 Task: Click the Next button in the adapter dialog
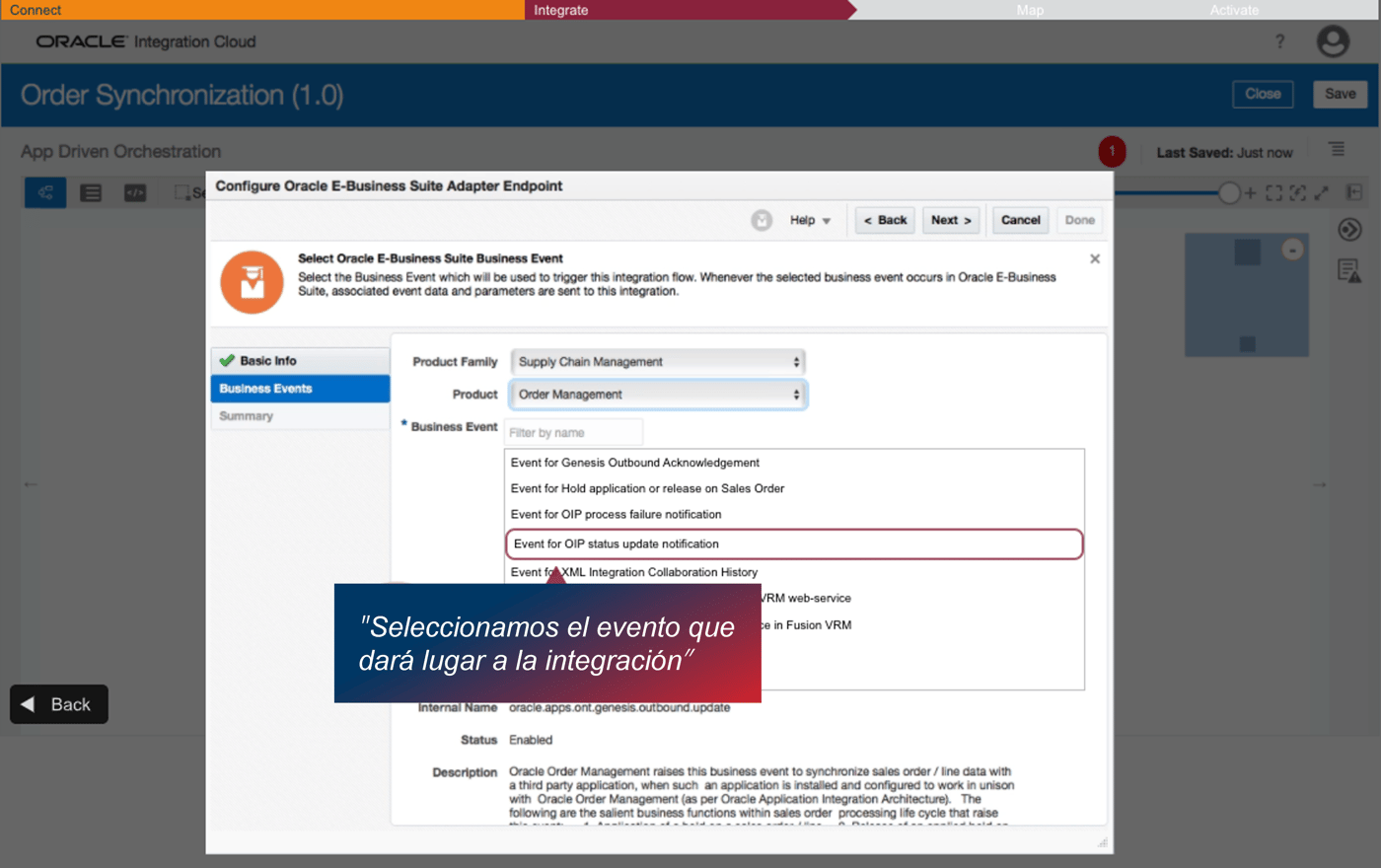click(x=950, y=220)
